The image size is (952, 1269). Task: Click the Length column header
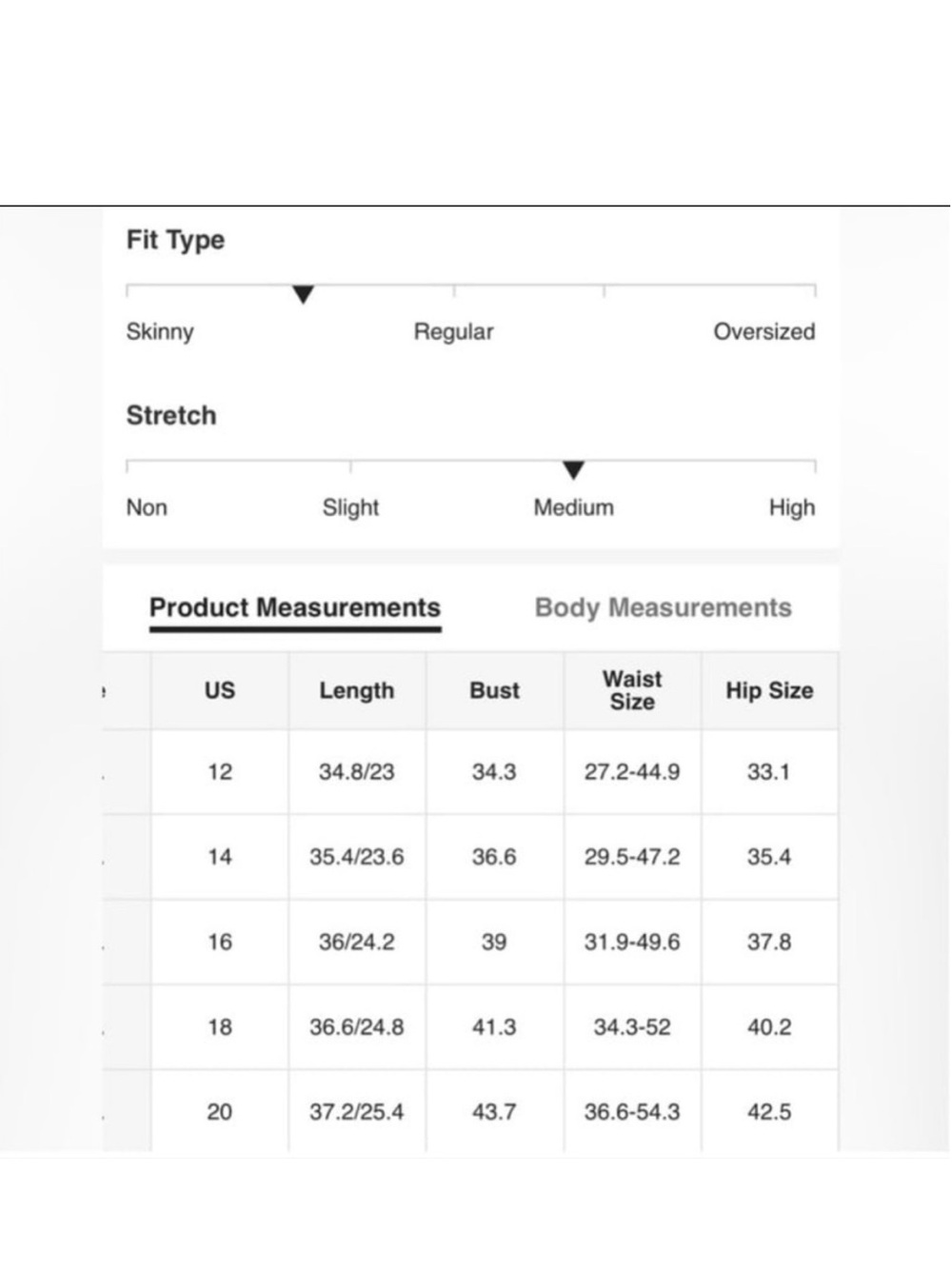(357, 691)
